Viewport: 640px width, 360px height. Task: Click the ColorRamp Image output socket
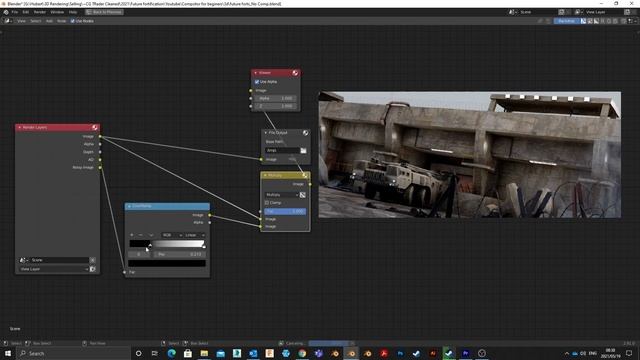click(210, 215)
